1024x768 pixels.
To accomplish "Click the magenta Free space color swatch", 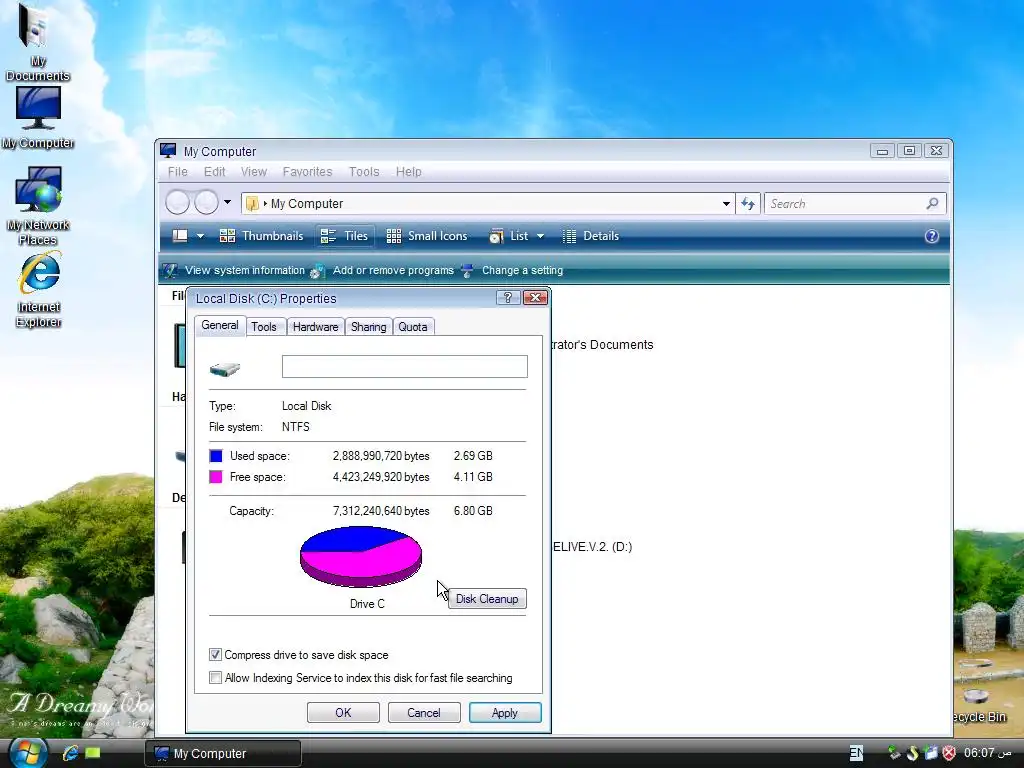I will click(x=216, y=477).
